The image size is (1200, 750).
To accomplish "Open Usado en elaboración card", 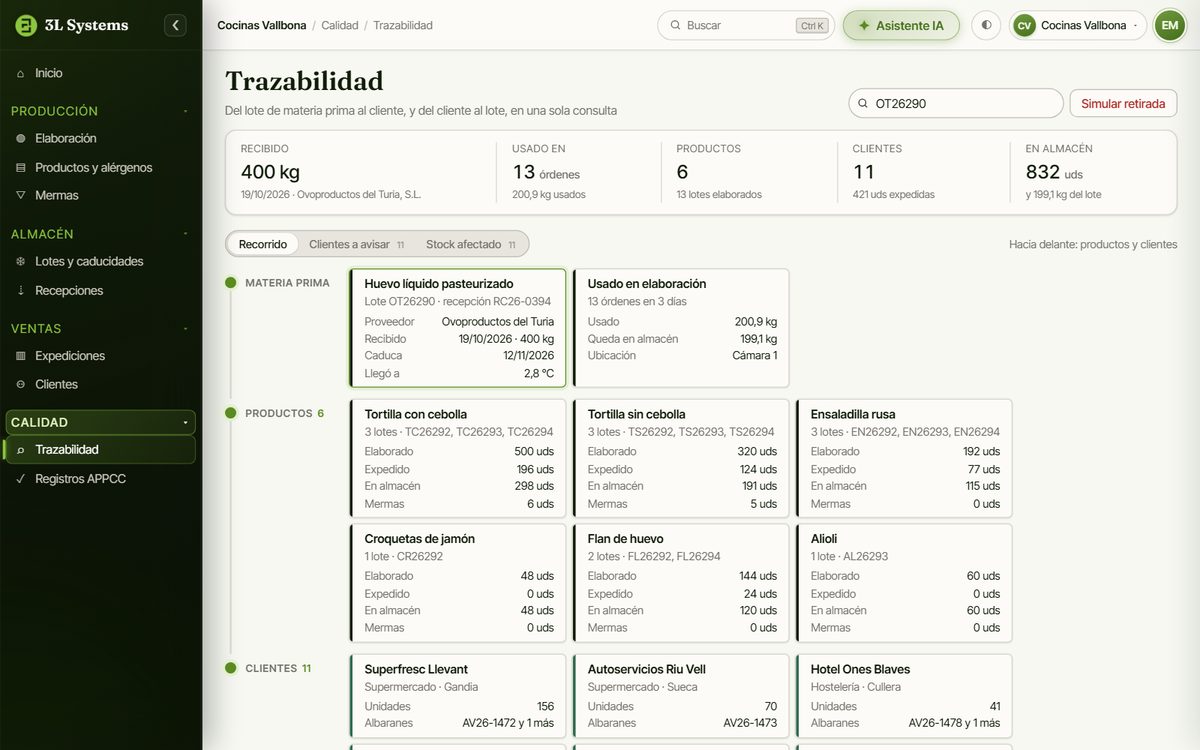I will click(681, 328).
